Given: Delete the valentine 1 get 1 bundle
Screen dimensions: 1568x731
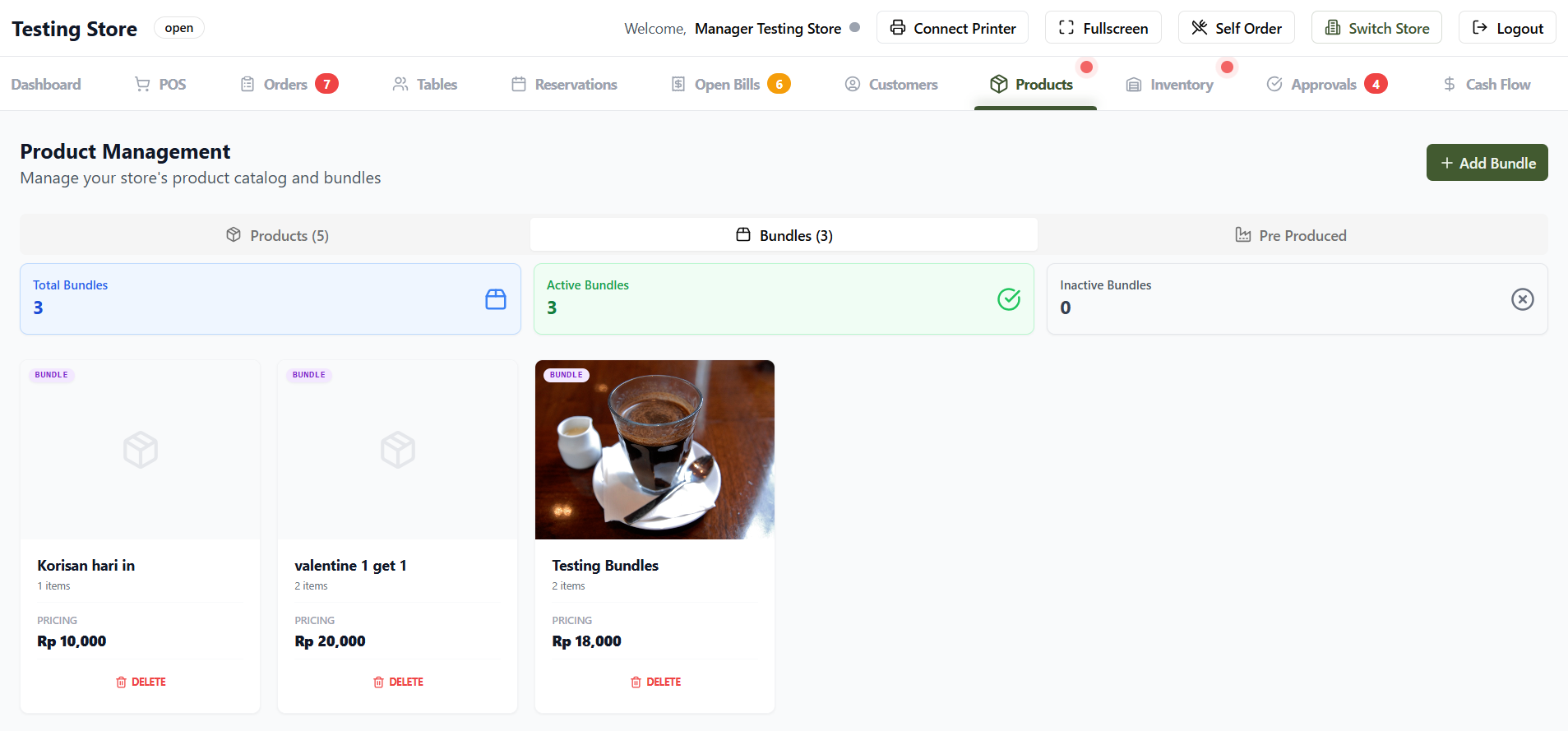Looking at the screenshot, I should (398, 682).
